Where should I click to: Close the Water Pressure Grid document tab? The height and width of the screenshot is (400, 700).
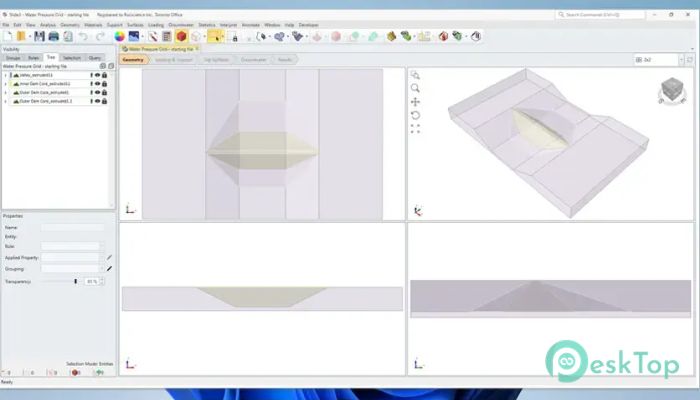pos(197,48)
